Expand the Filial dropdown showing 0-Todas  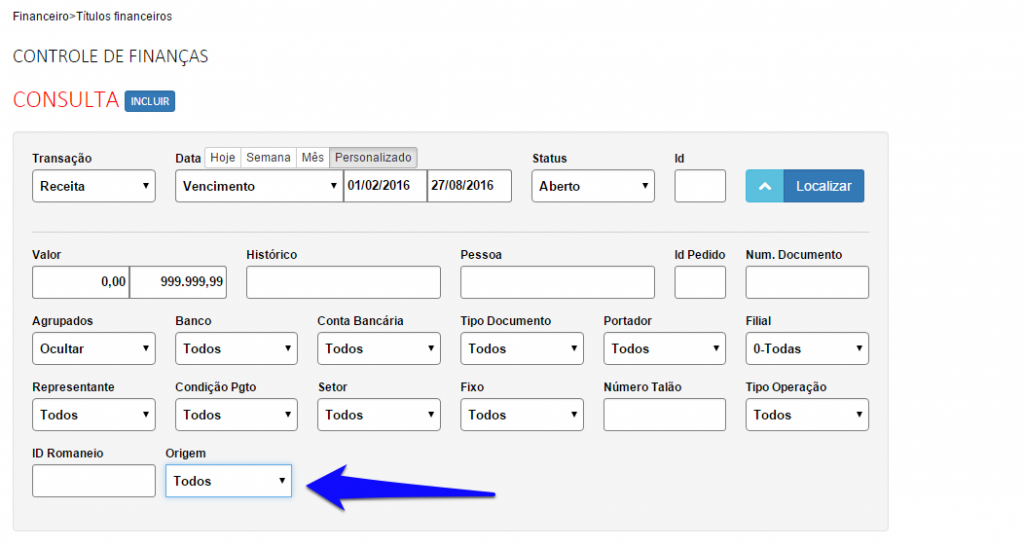[807, 349]
